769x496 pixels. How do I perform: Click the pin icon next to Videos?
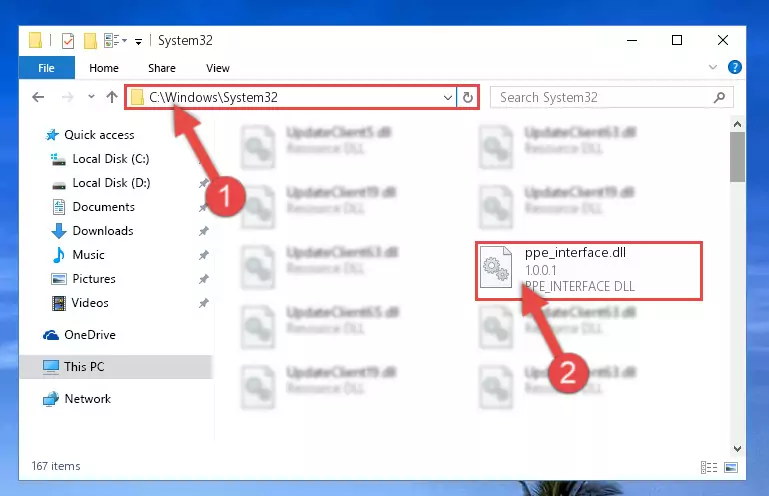(x=204, y=303)
